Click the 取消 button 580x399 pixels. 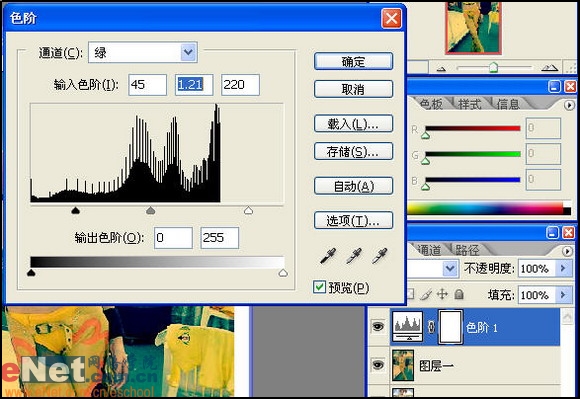353,89
